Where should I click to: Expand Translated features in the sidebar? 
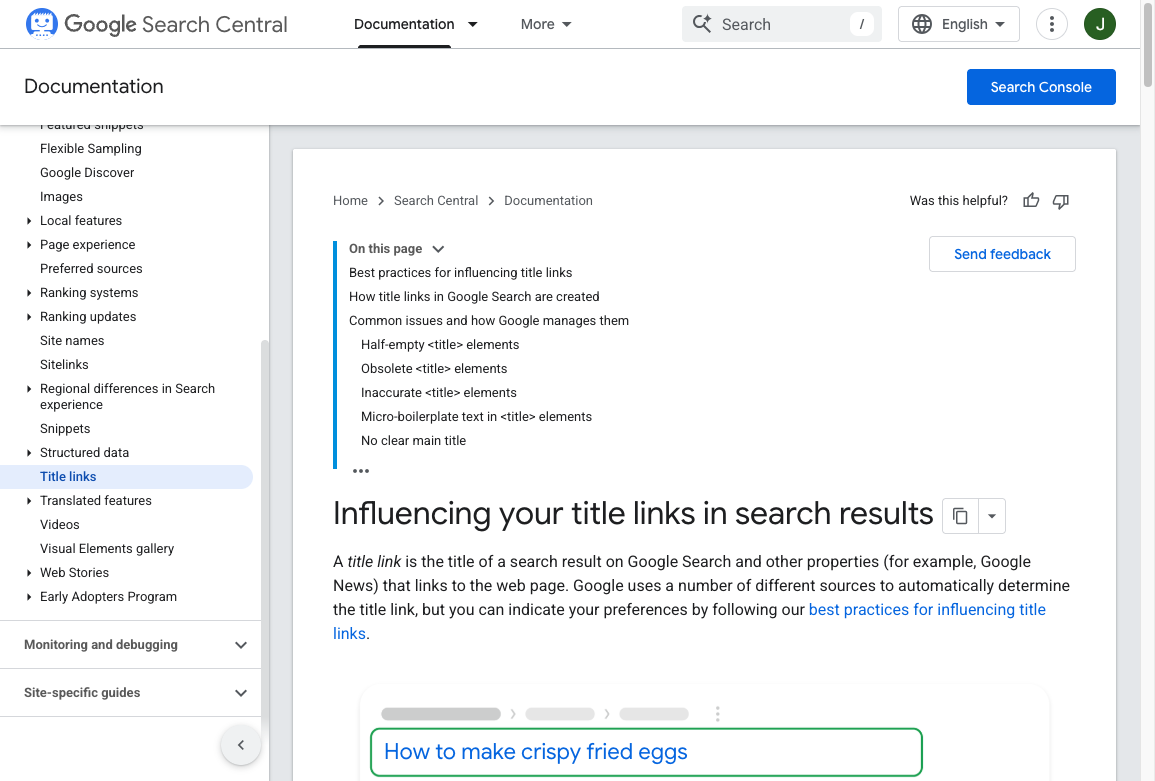tap(29, 501)
